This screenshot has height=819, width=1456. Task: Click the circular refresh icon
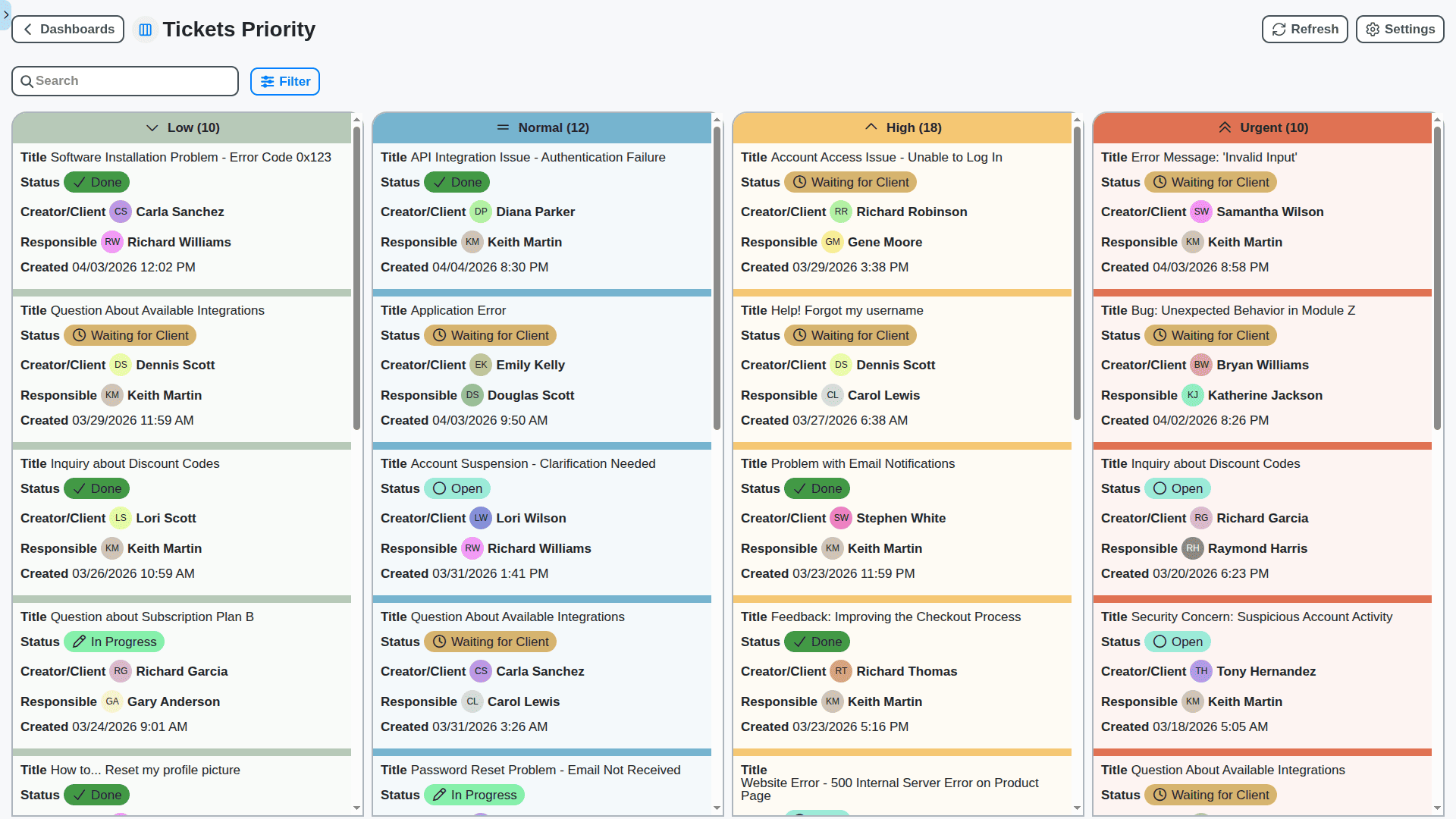pos(1279,29)
